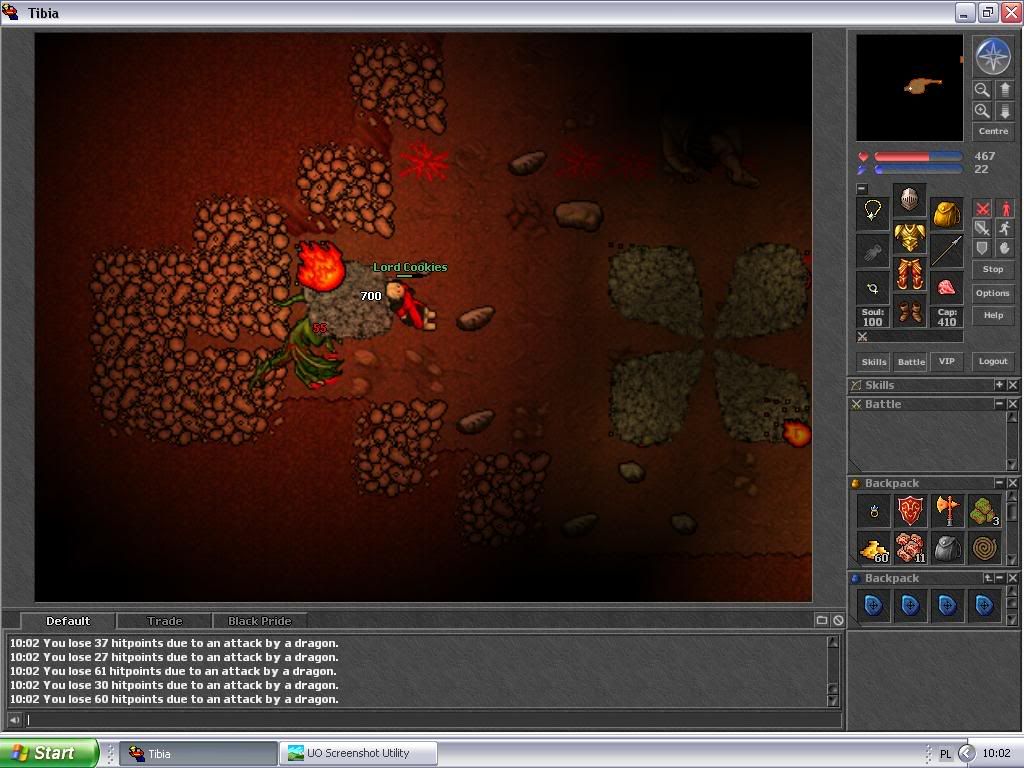Select the green stack of 3 items

[984, 511]
